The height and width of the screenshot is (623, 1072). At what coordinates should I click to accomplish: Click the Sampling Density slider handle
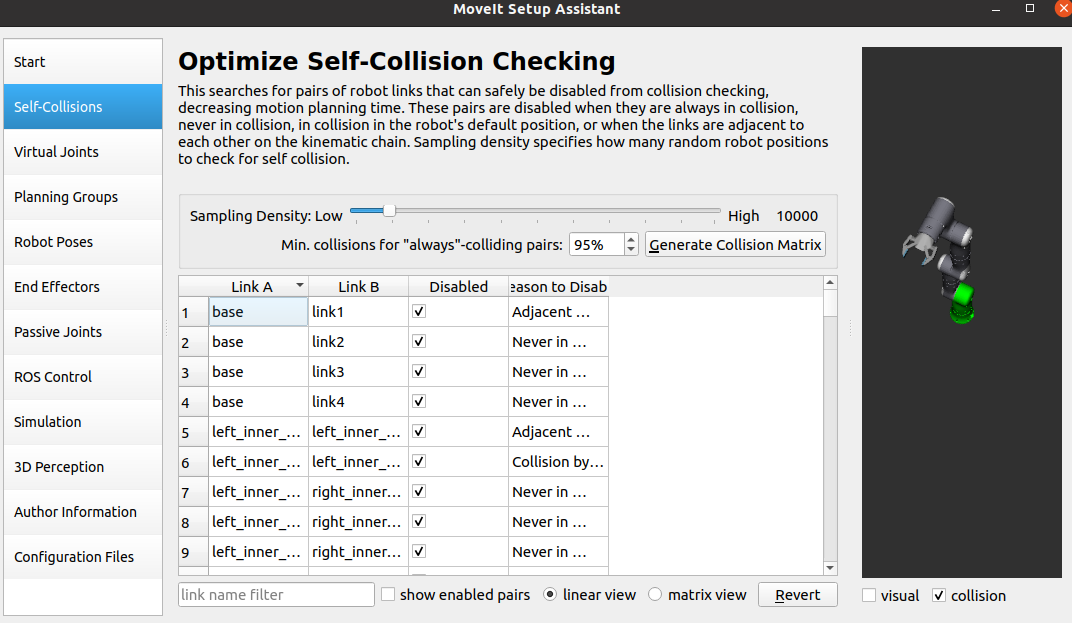389,211
